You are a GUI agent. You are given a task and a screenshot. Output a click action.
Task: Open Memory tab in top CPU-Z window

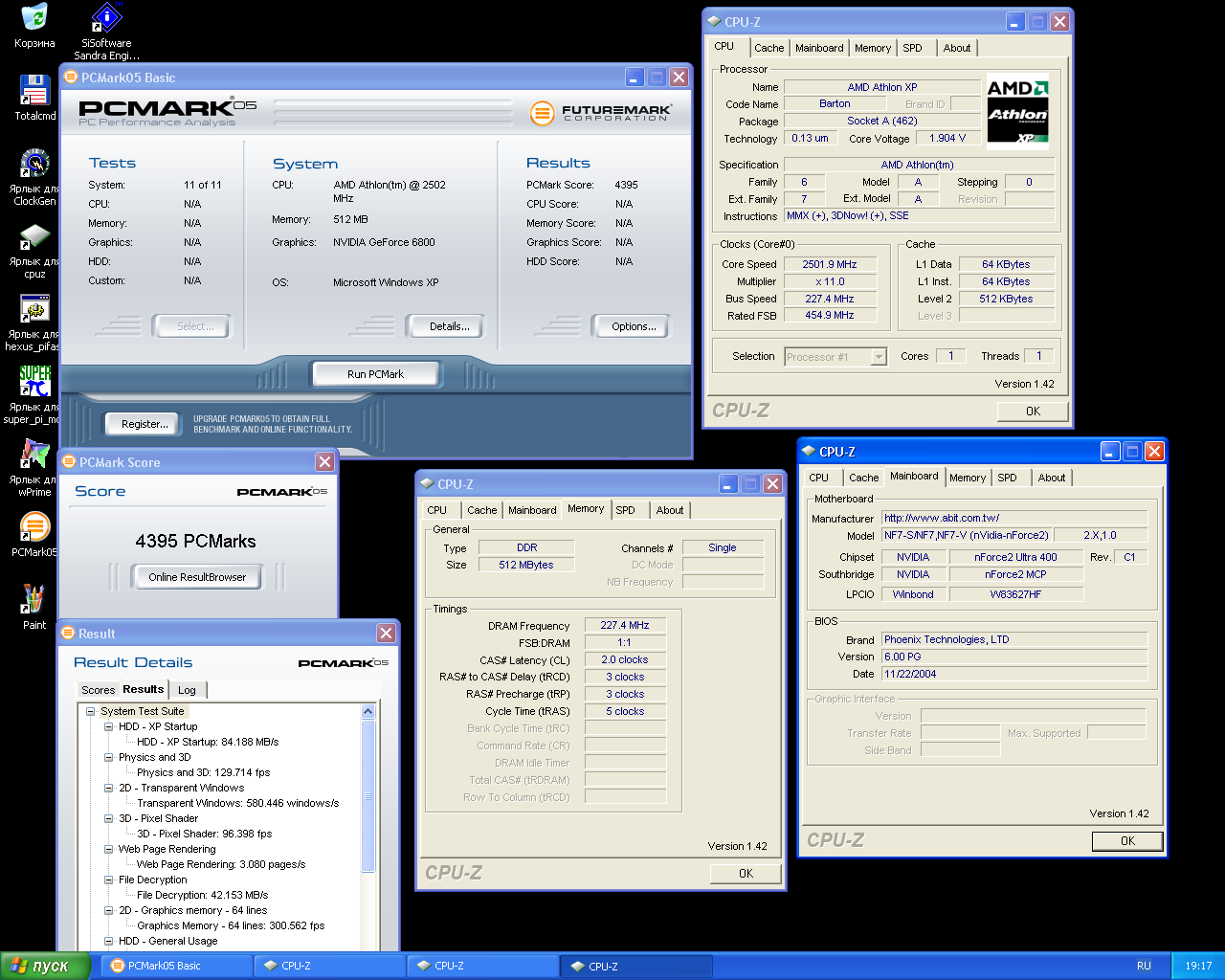coord(873,48)
